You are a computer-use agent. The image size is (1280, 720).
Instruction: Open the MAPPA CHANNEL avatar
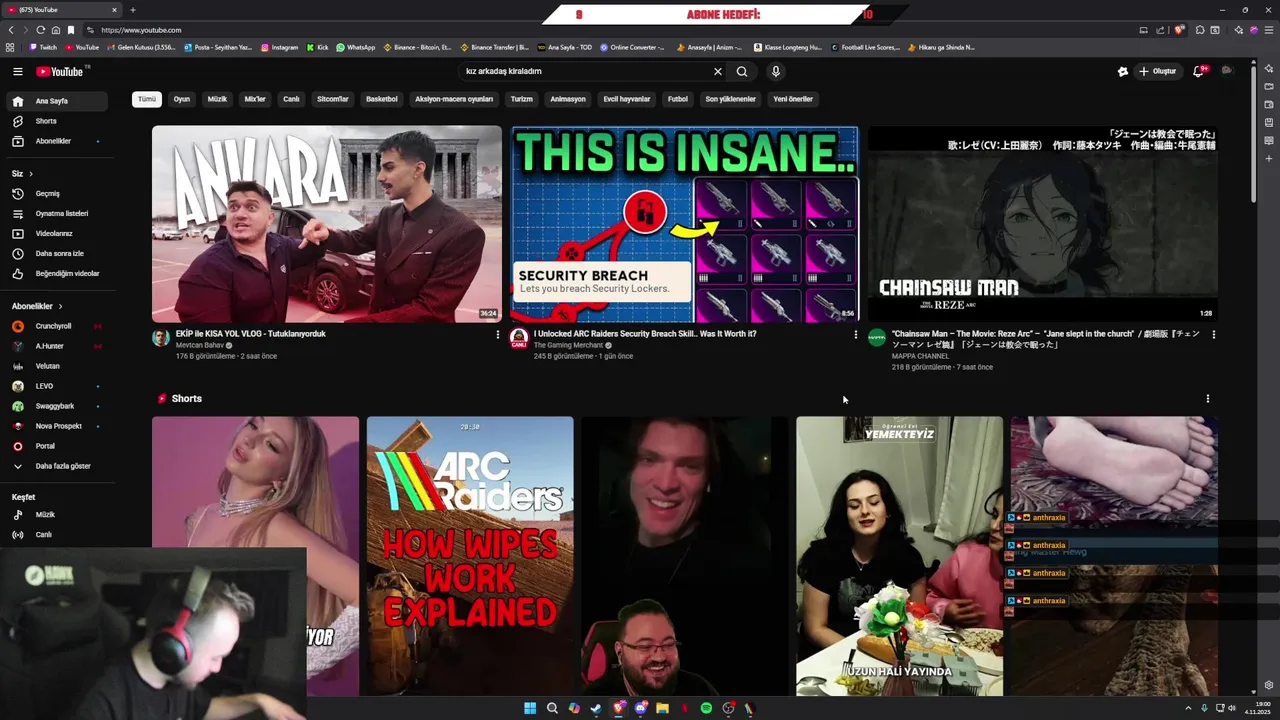(x=877, y=338)
